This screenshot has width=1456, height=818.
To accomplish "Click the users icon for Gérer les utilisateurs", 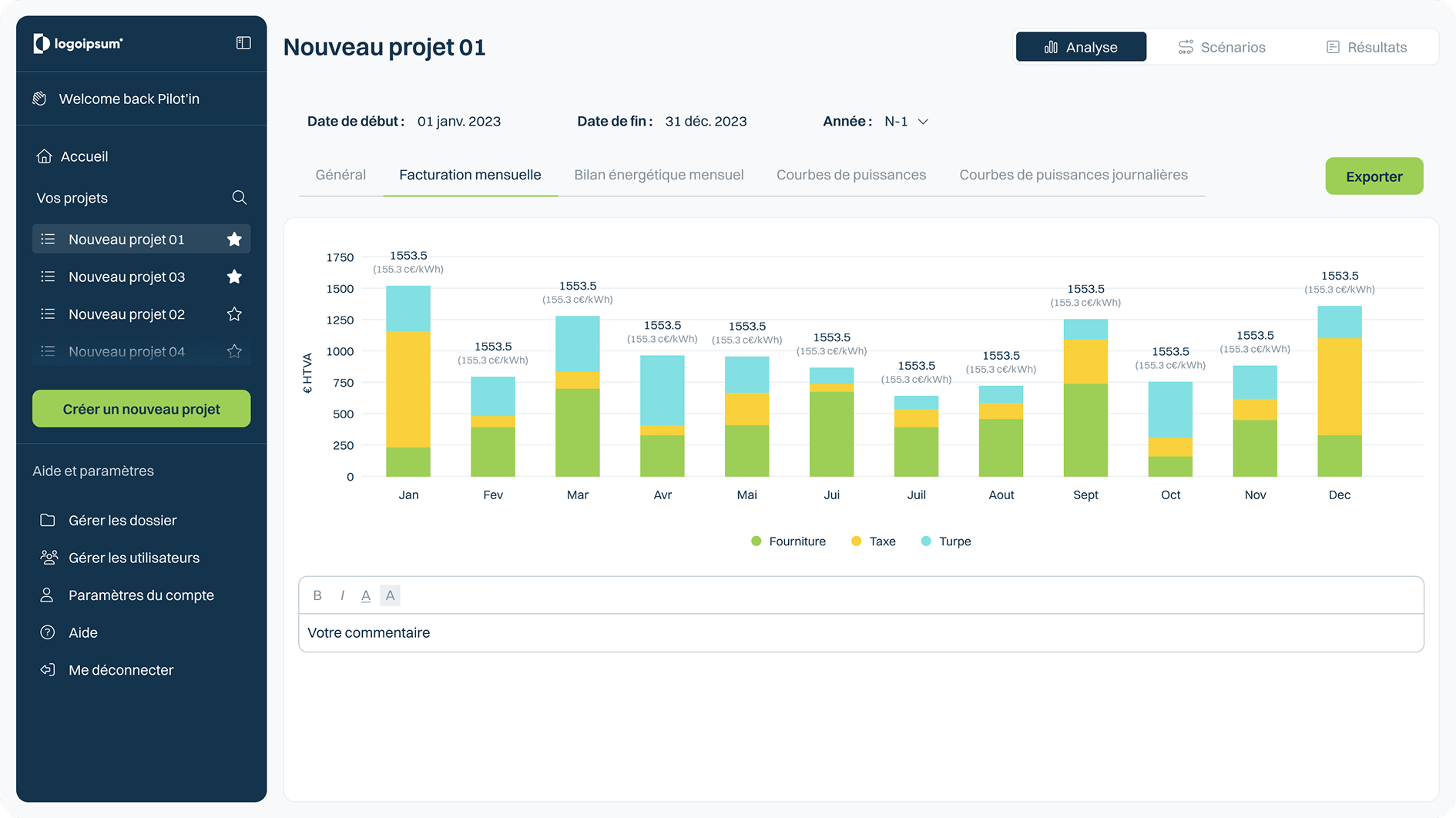I will tap(49, 558).
